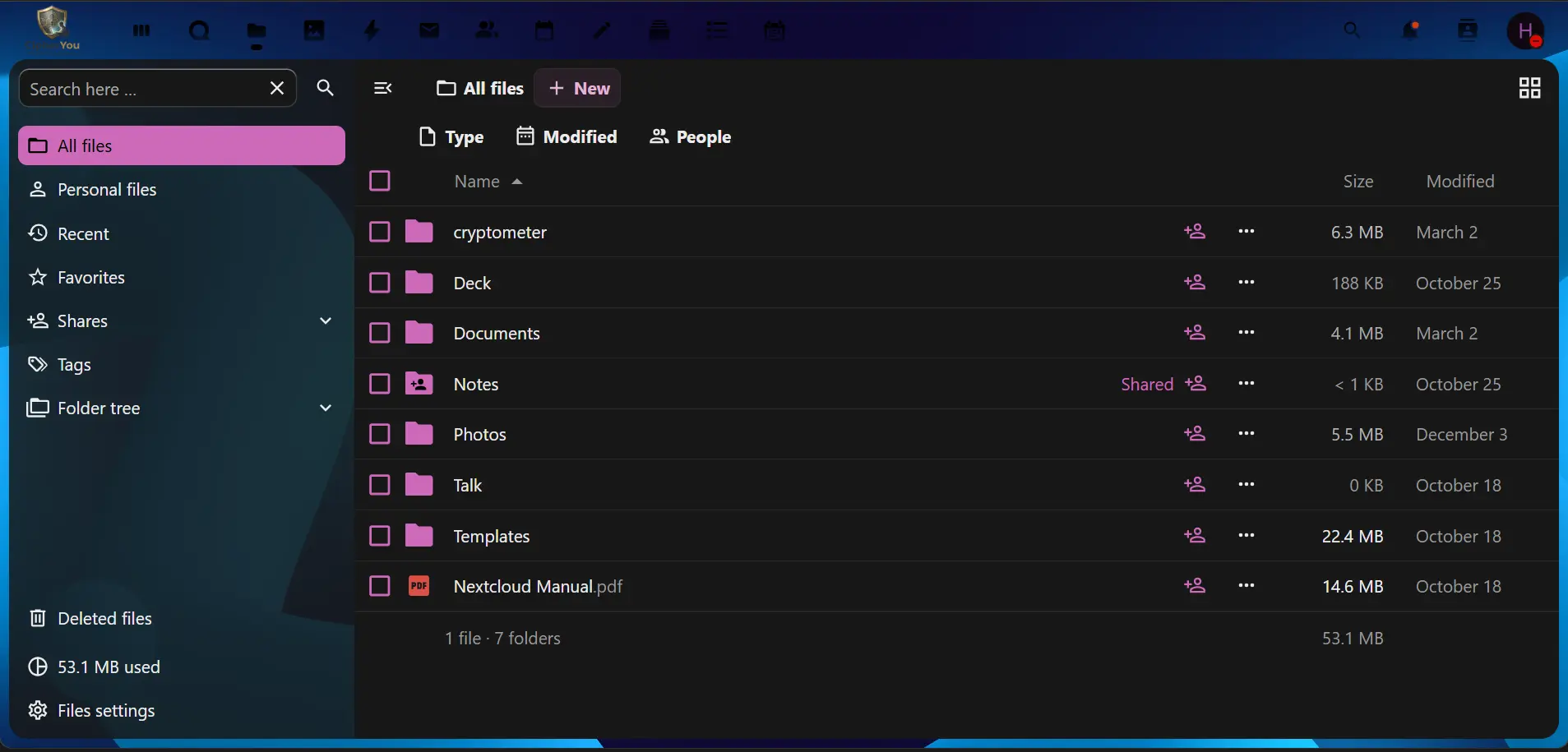Share the Templates folder

(1195, 536)
